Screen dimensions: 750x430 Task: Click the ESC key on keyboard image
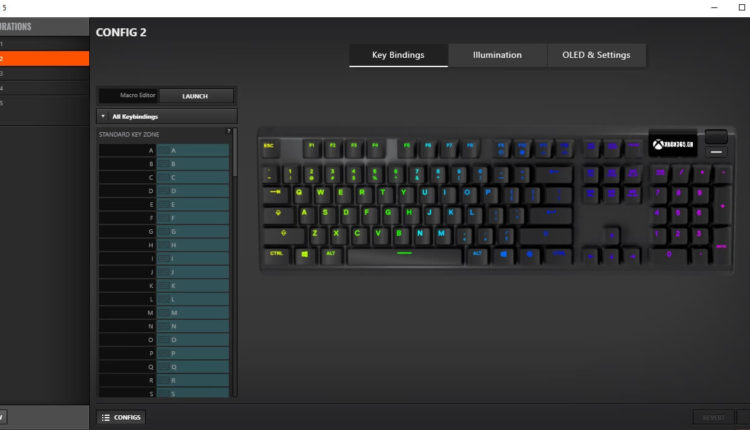click(269, 148)
